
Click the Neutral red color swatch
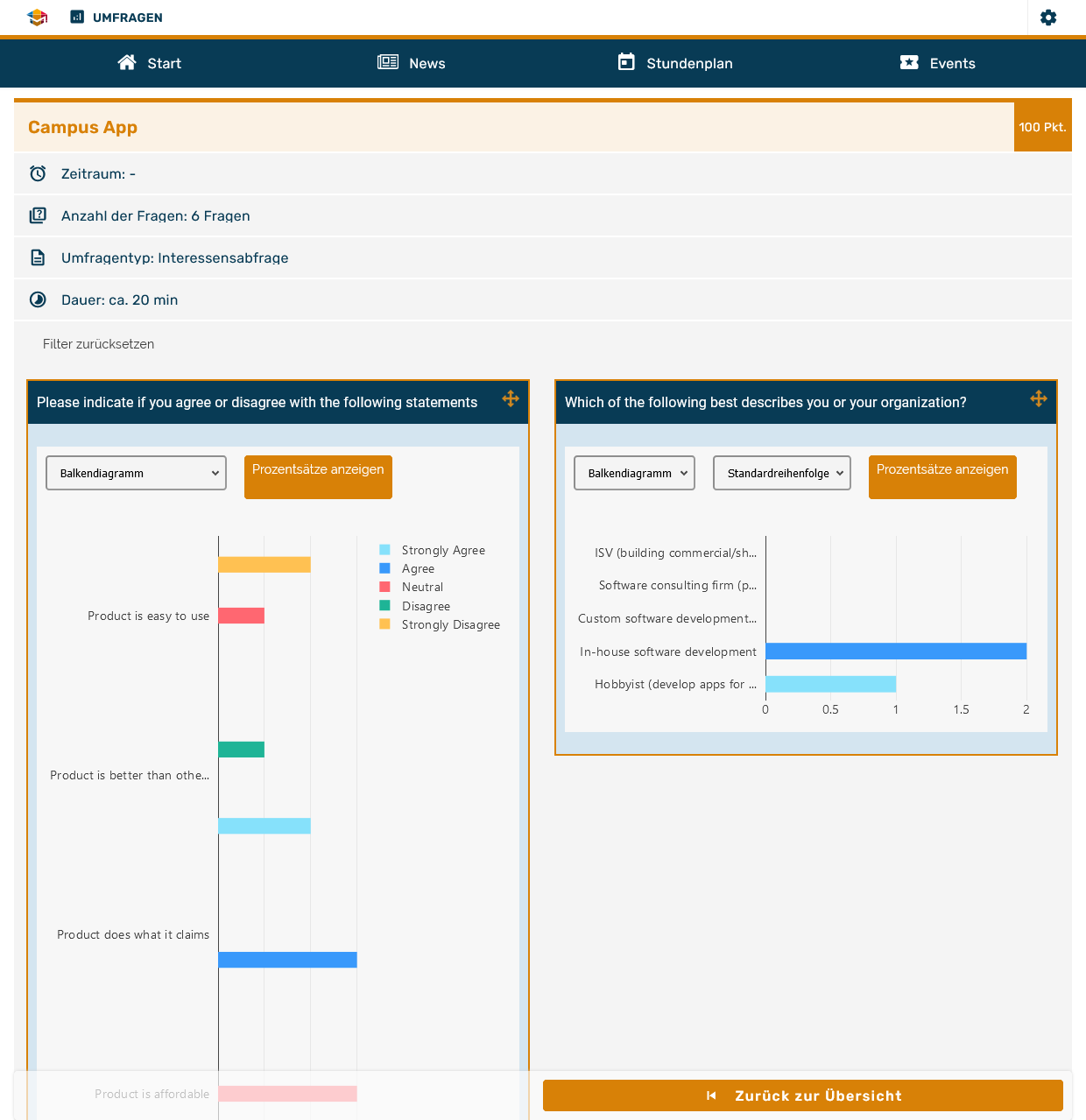tap(384, 587)
